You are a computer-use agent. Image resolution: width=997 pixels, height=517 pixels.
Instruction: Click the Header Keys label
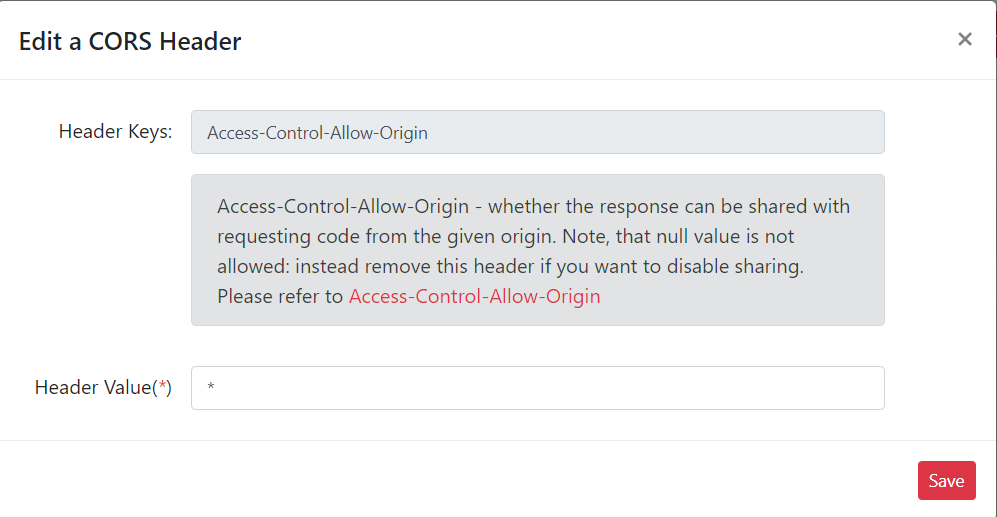[115, 132]
